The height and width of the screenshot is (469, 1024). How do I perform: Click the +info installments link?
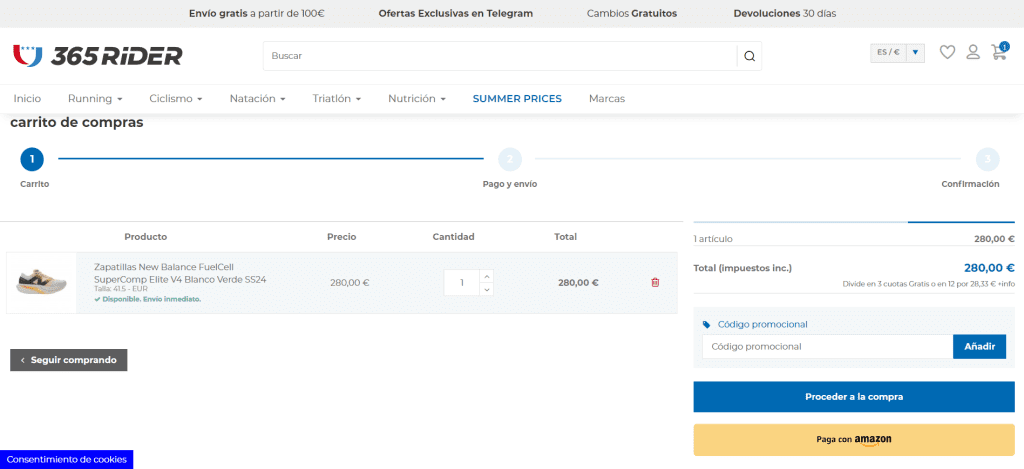[1006, 284]
